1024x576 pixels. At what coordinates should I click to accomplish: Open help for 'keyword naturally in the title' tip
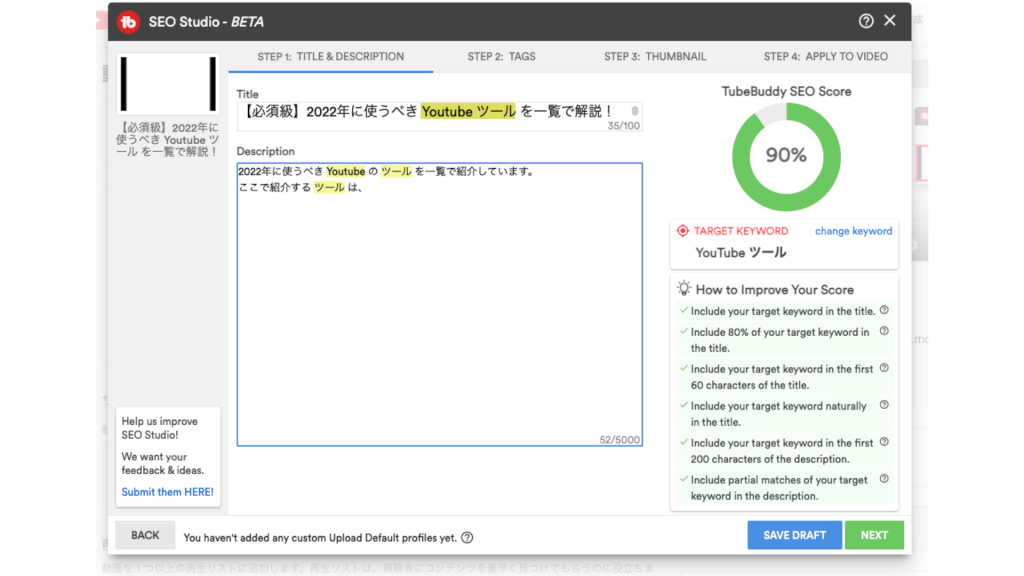click(884, 405)
